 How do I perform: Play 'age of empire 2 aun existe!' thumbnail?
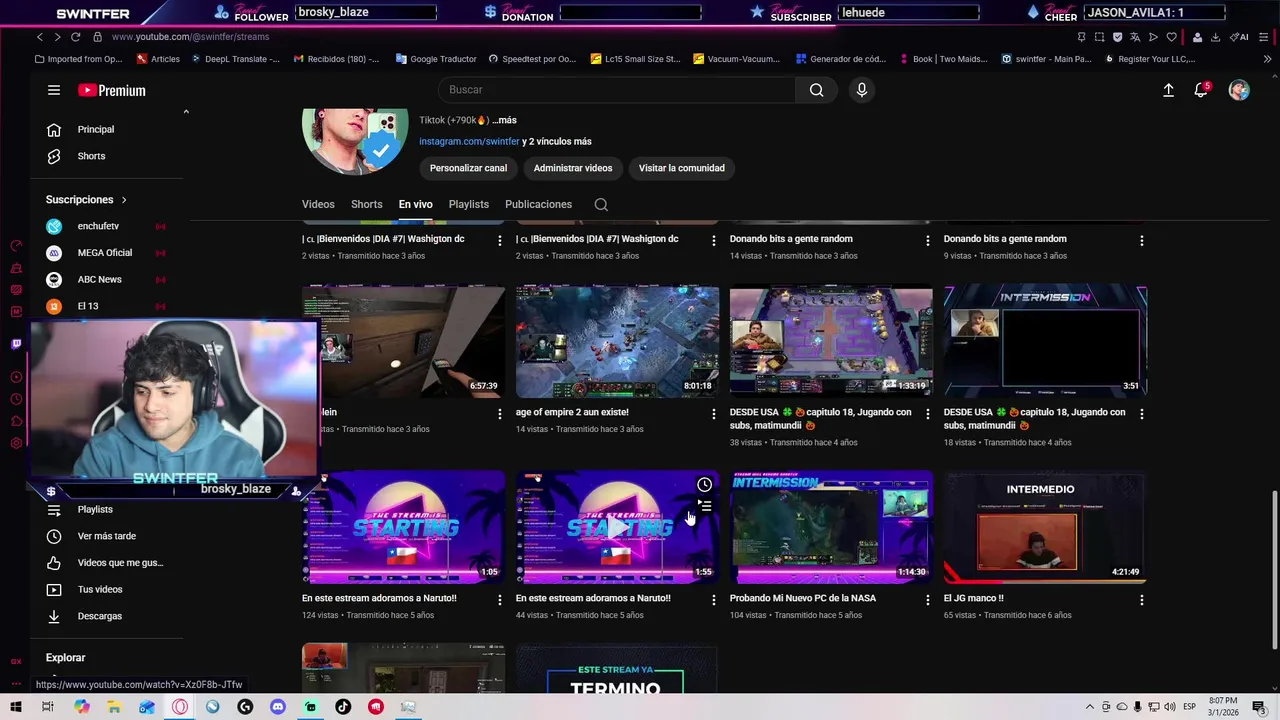[x=617, y=341]
